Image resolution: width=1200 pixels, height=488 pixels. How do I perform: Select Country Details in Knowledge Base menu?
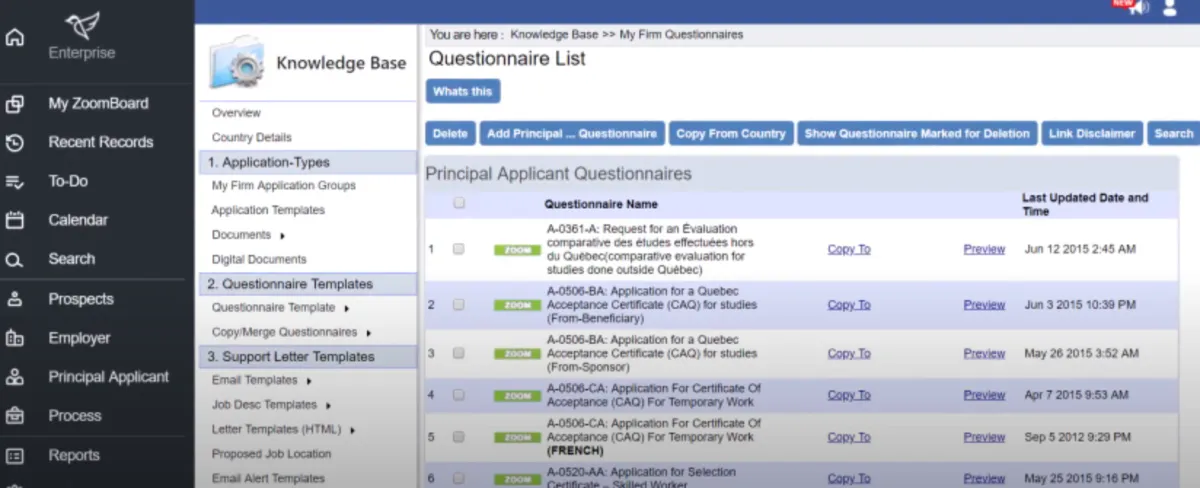pyautogui.click(x=252, y=137)
